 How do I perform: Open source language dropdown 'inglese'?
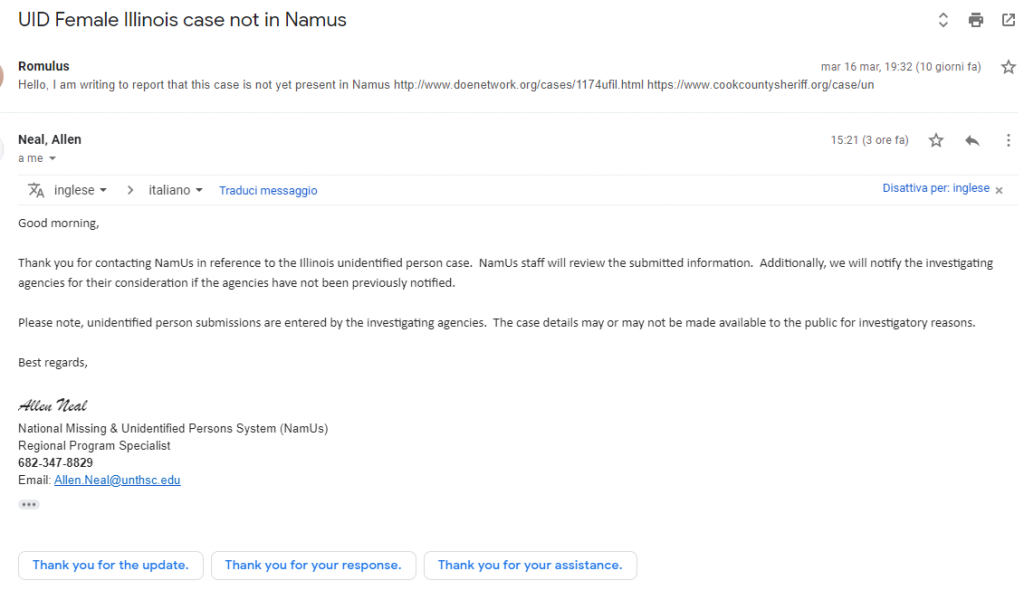click(x=81, y=190)
